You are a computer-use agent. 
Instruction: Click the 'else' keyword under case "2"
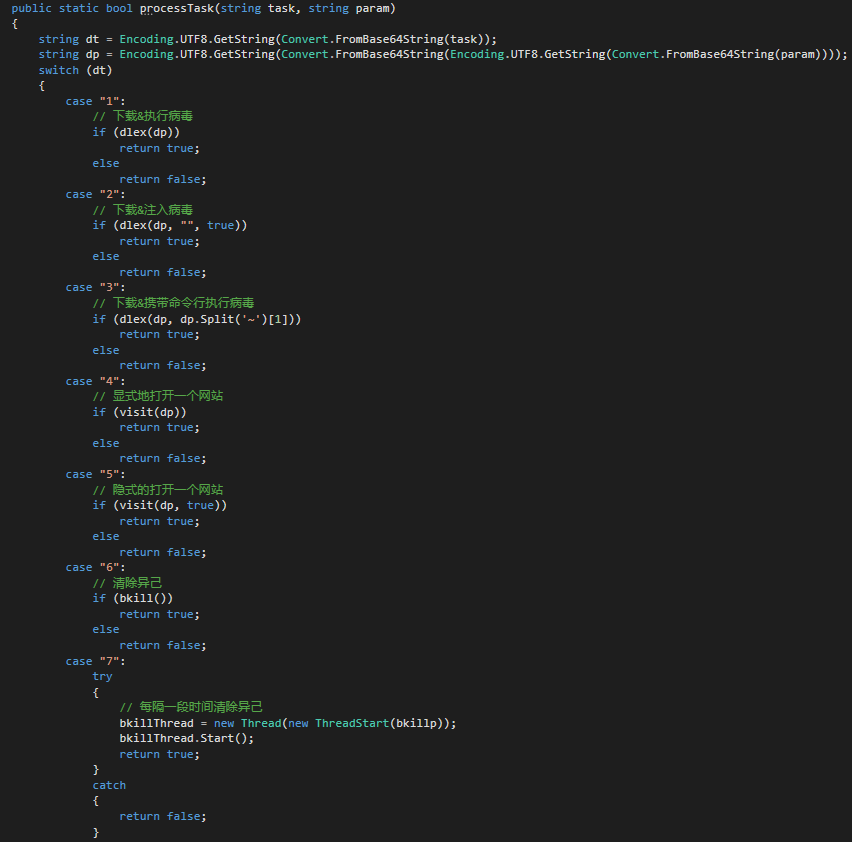click(x=106, y=256)
